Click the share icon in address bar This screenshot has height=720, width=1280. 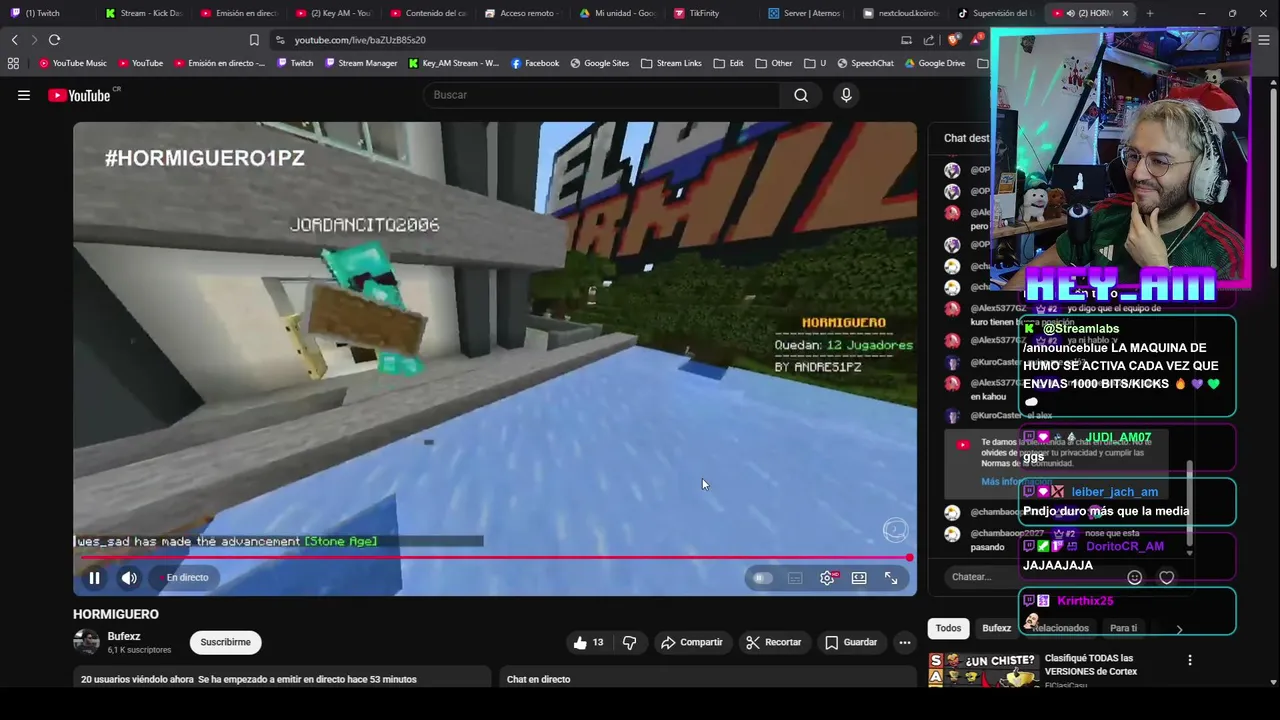pyautogui.click(x=929, y=40)
